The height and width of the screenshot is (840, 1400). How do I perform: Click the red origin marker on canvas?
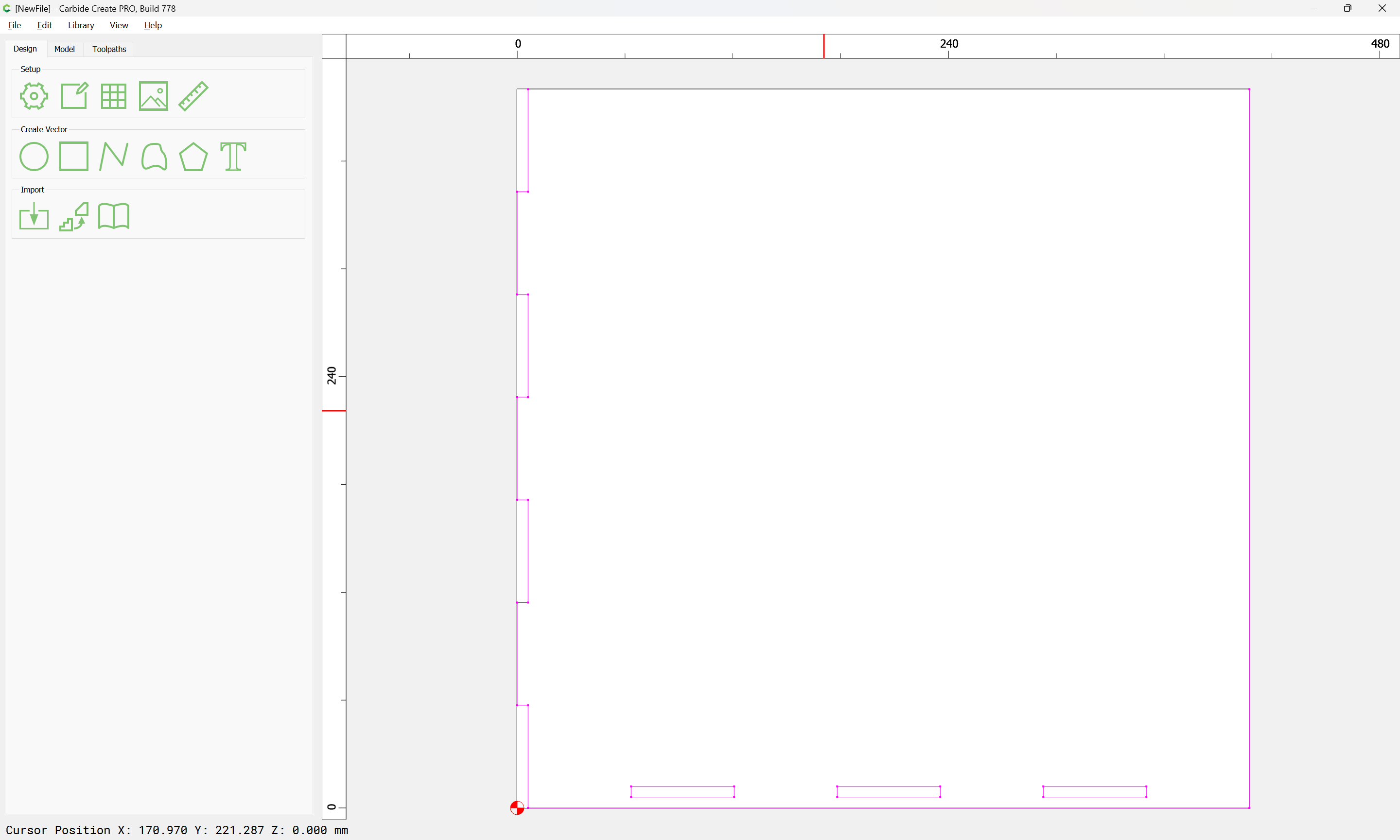(x=517, y=808)
